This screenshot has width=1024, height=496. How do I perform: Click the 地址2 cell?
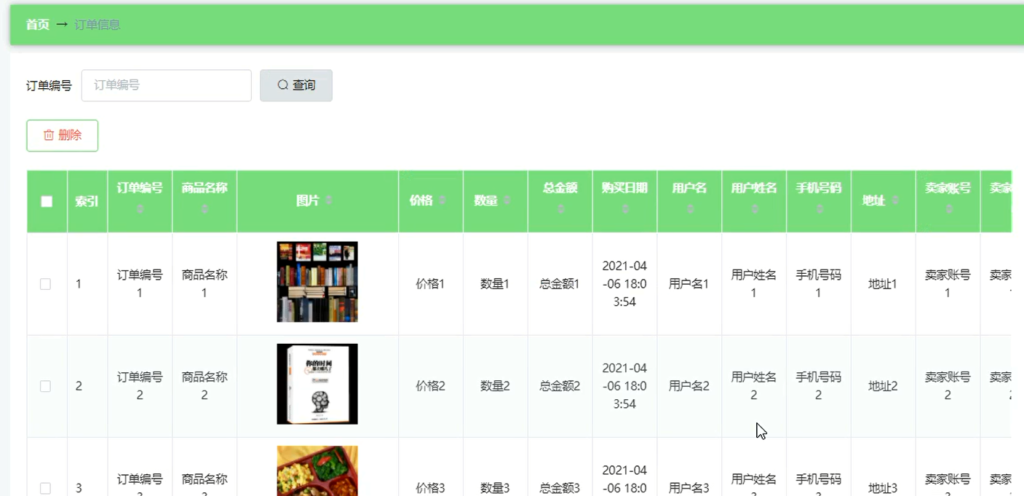coord(883,386)
